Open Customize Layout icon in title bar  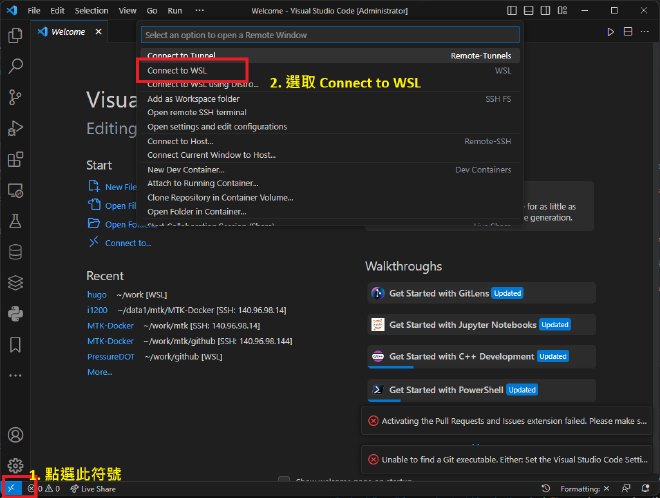point(562,11)
